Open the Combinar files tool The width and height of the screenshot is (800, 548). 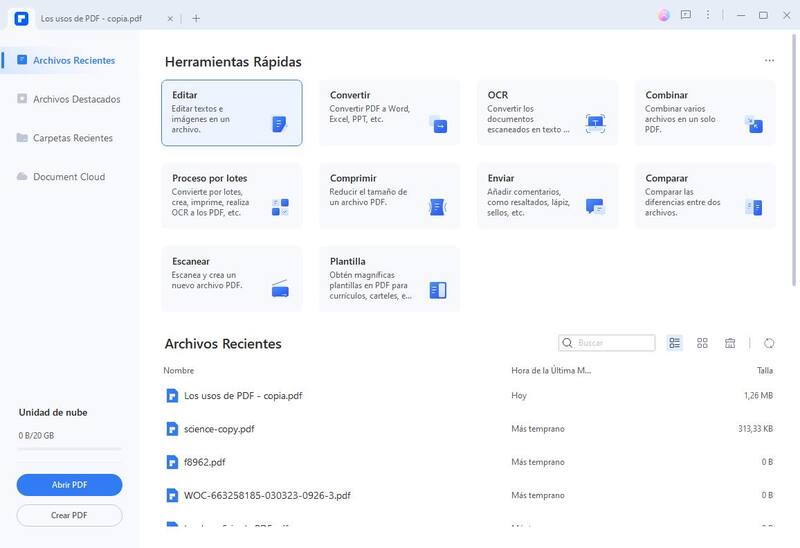pyautogui.click(x=704, y=113)
